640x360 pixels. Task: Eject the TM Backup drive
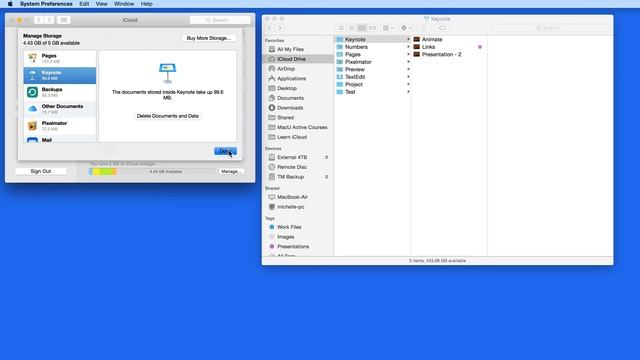point(327,177)
